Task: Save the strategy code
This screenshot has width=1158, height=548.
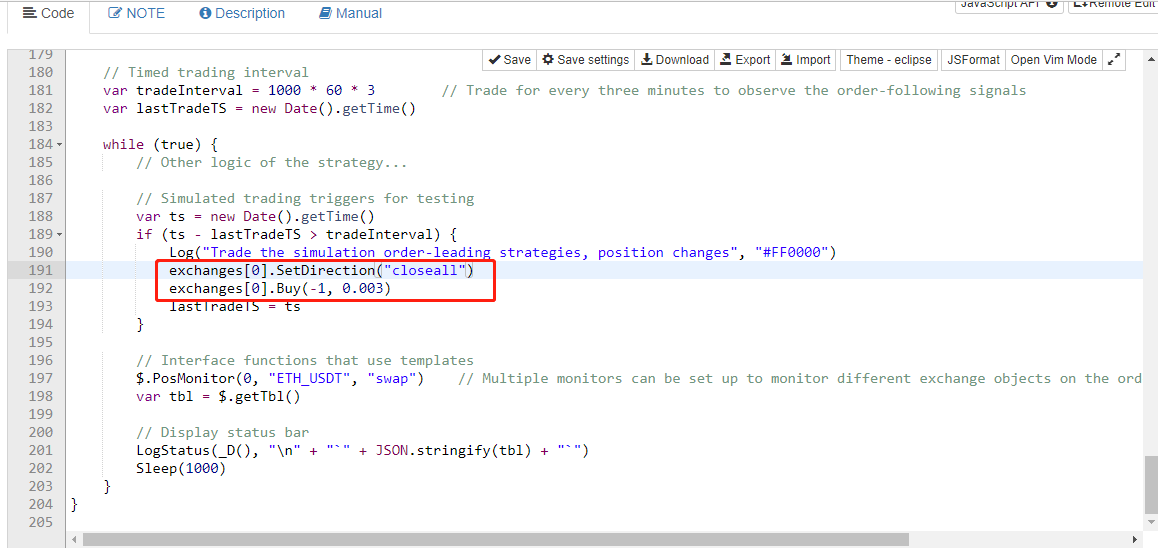Action: pos(509,60)
